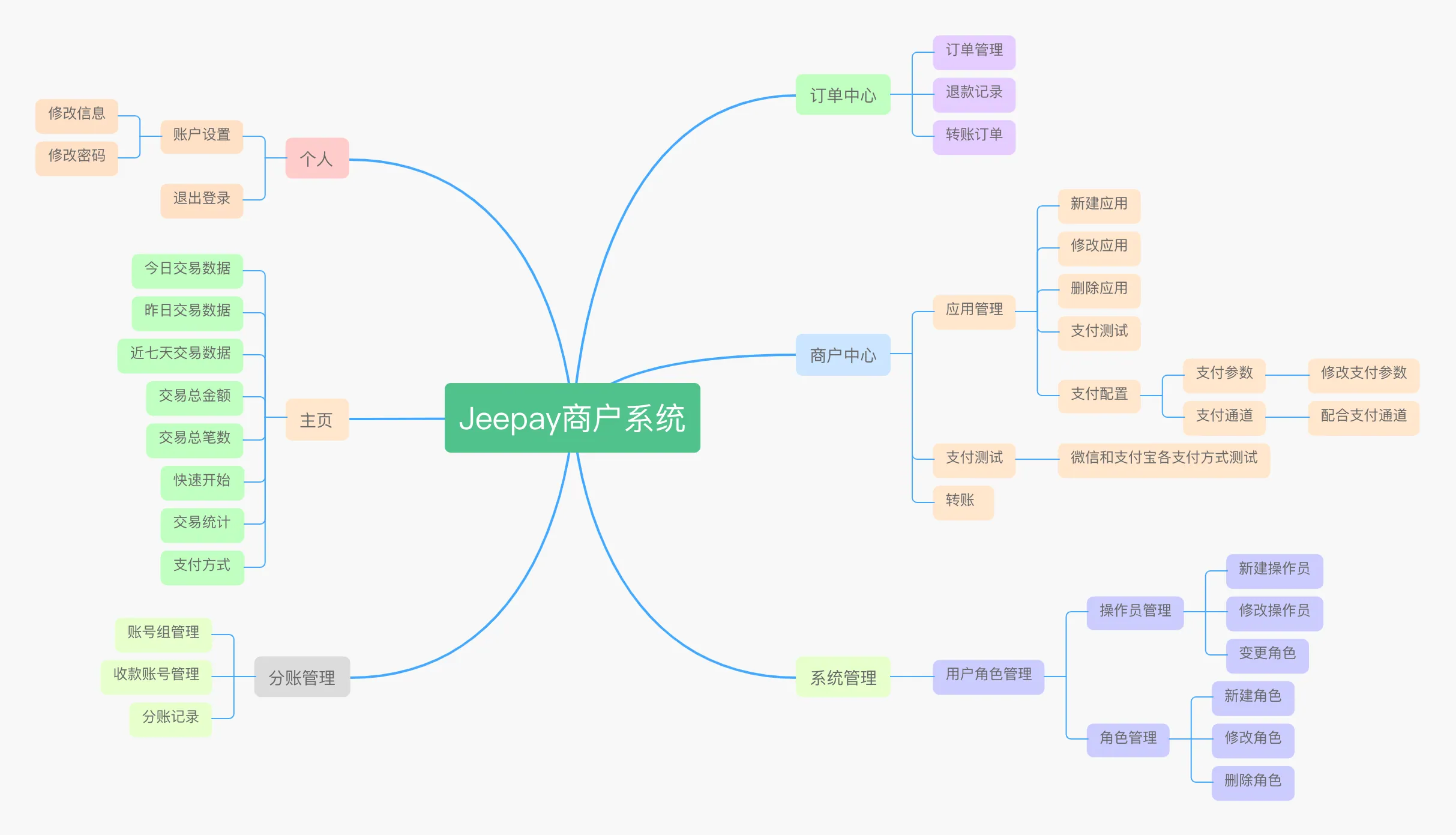Click the 交易统计 node
The width and height of the screenshot is (1456, 835).
coord(202,525)
